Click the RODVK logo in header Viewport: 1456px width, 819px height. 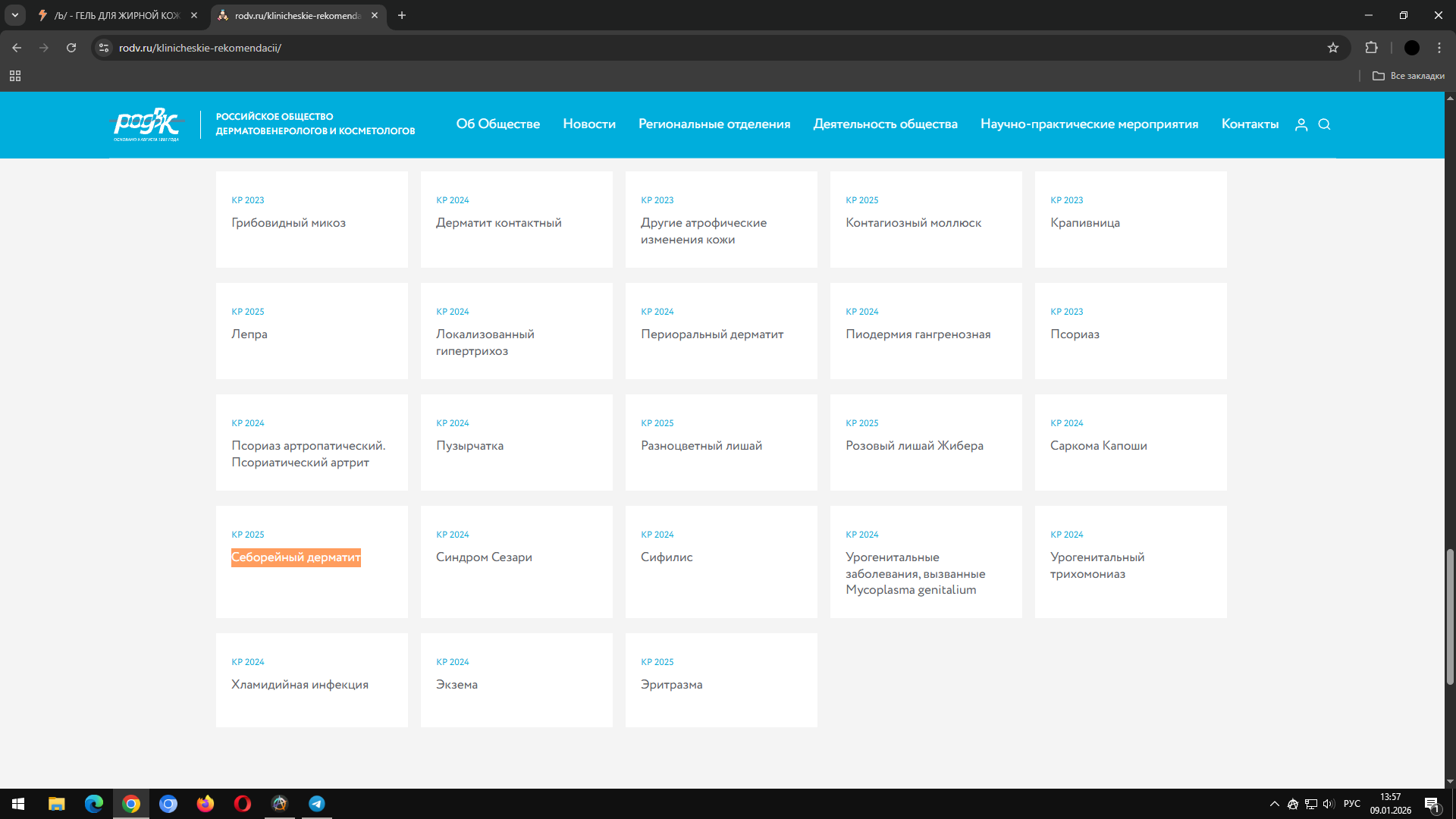147,124
